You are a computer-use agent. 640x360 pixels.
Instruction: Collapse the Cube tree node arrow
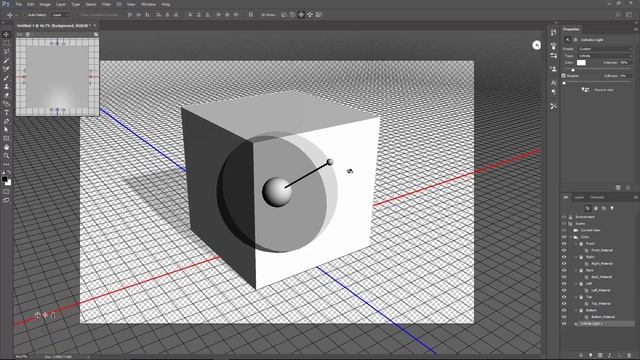(x=571, y=237)
